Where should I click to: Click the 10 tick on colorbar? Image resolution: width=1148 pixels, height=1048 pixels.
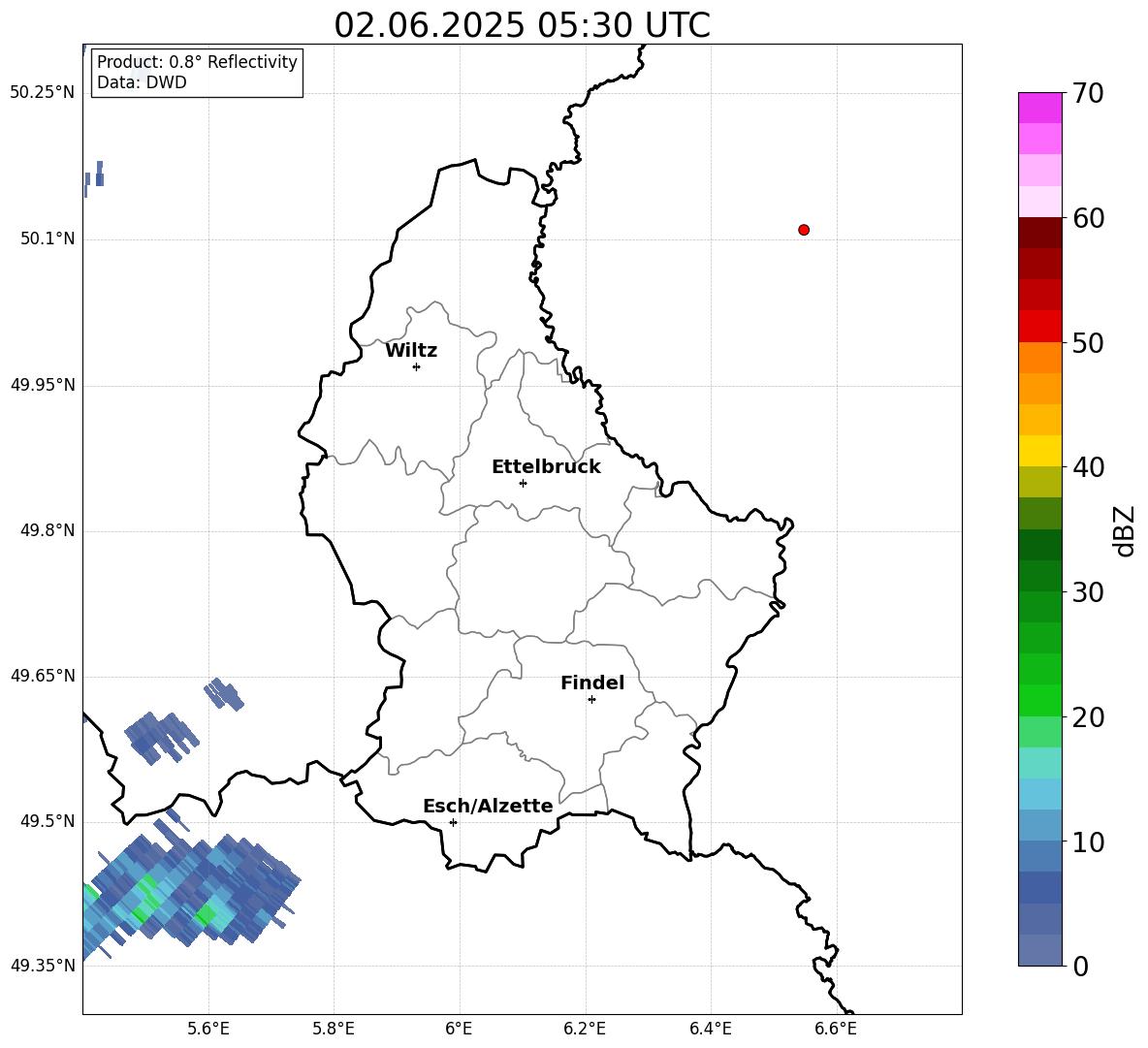[x=1088, y=842]
